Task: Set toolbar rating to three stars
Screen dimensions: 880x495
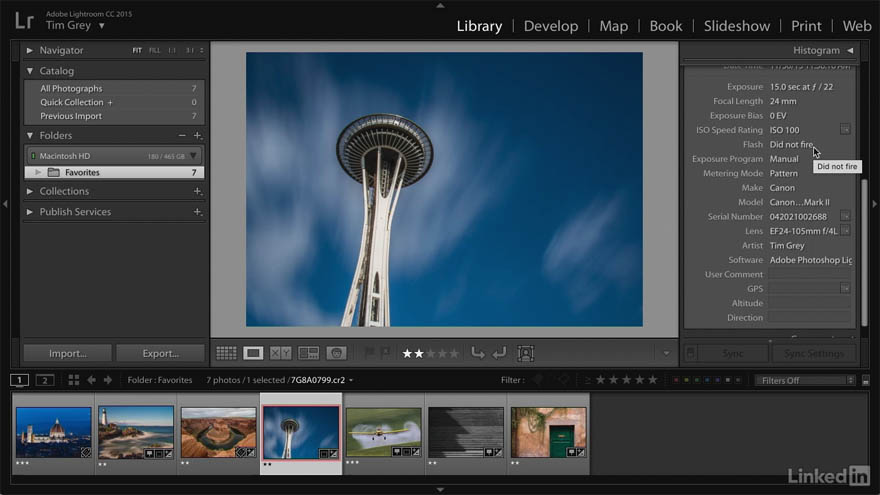Action: (x=430, y=354)
